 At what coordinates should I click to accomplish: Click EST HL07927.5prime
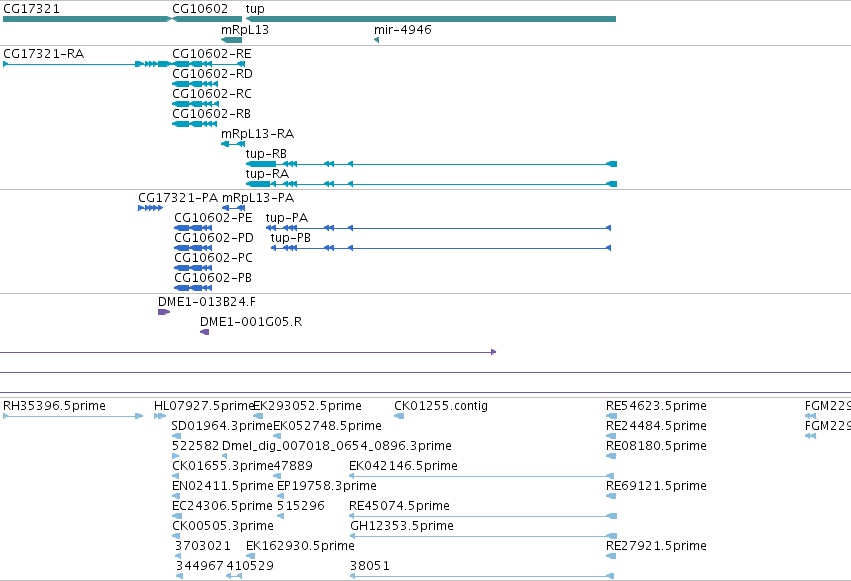(x=204, y=406)
